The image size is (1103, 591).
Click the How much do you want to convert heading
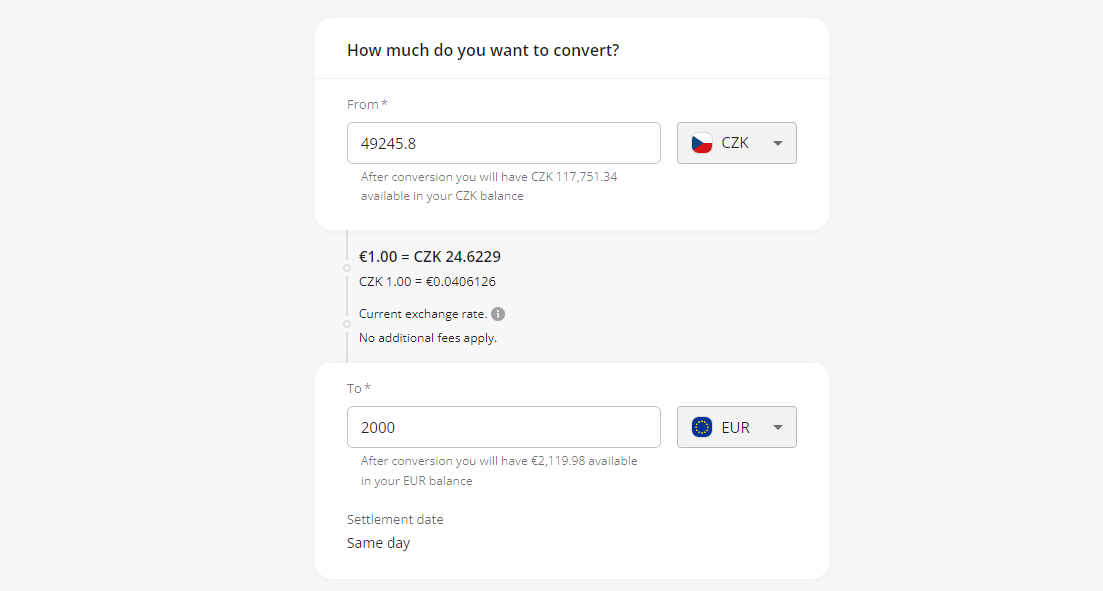483,51
